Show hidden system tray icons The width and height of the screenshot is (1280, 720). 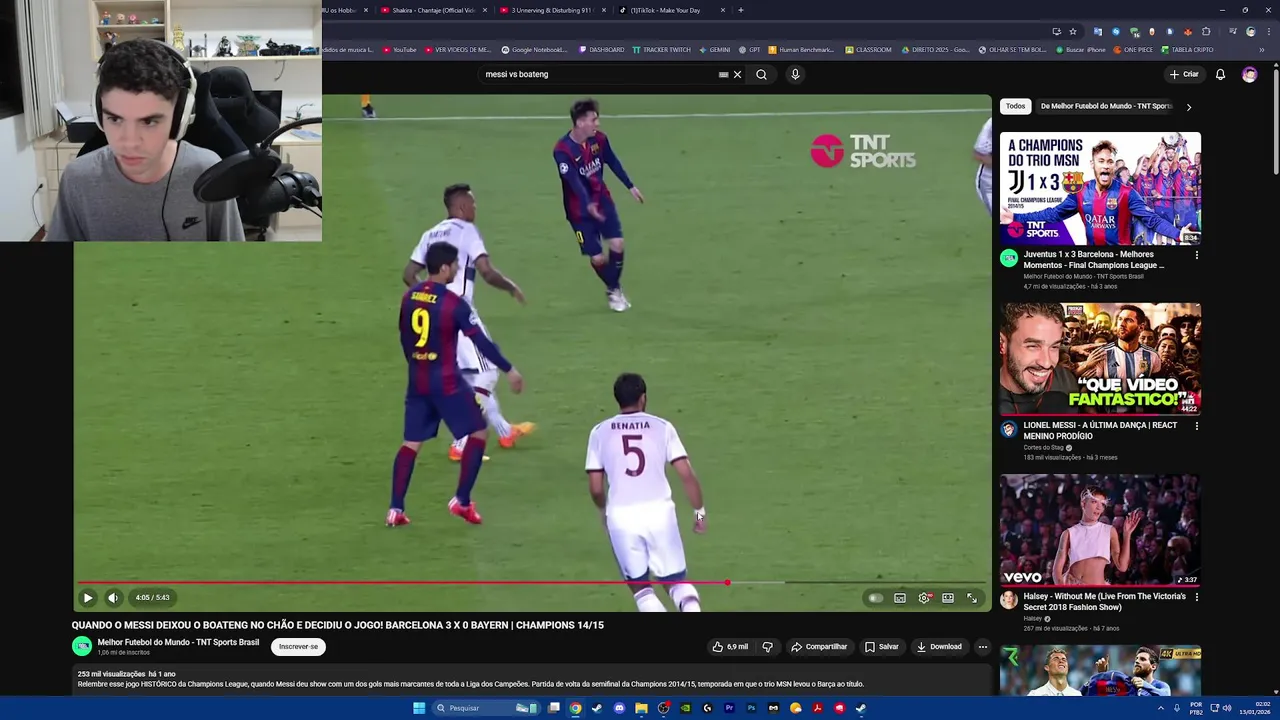point(1160,708)
